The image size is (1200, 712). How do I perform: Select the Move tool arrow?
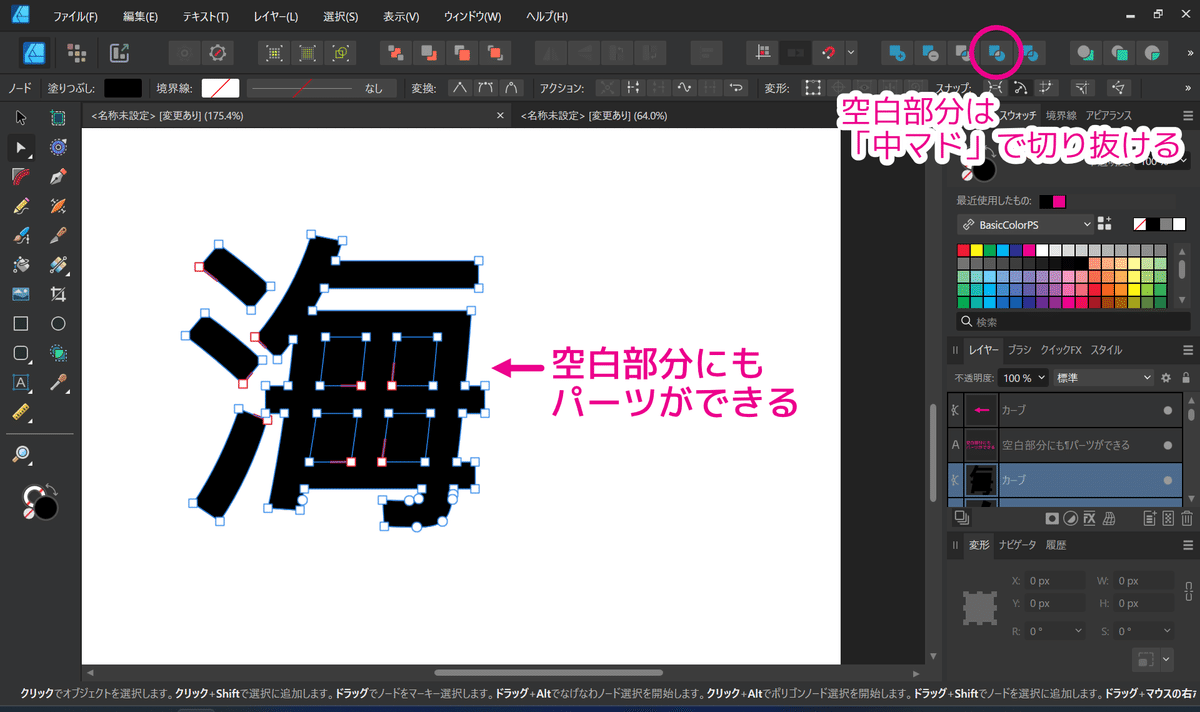21,119
